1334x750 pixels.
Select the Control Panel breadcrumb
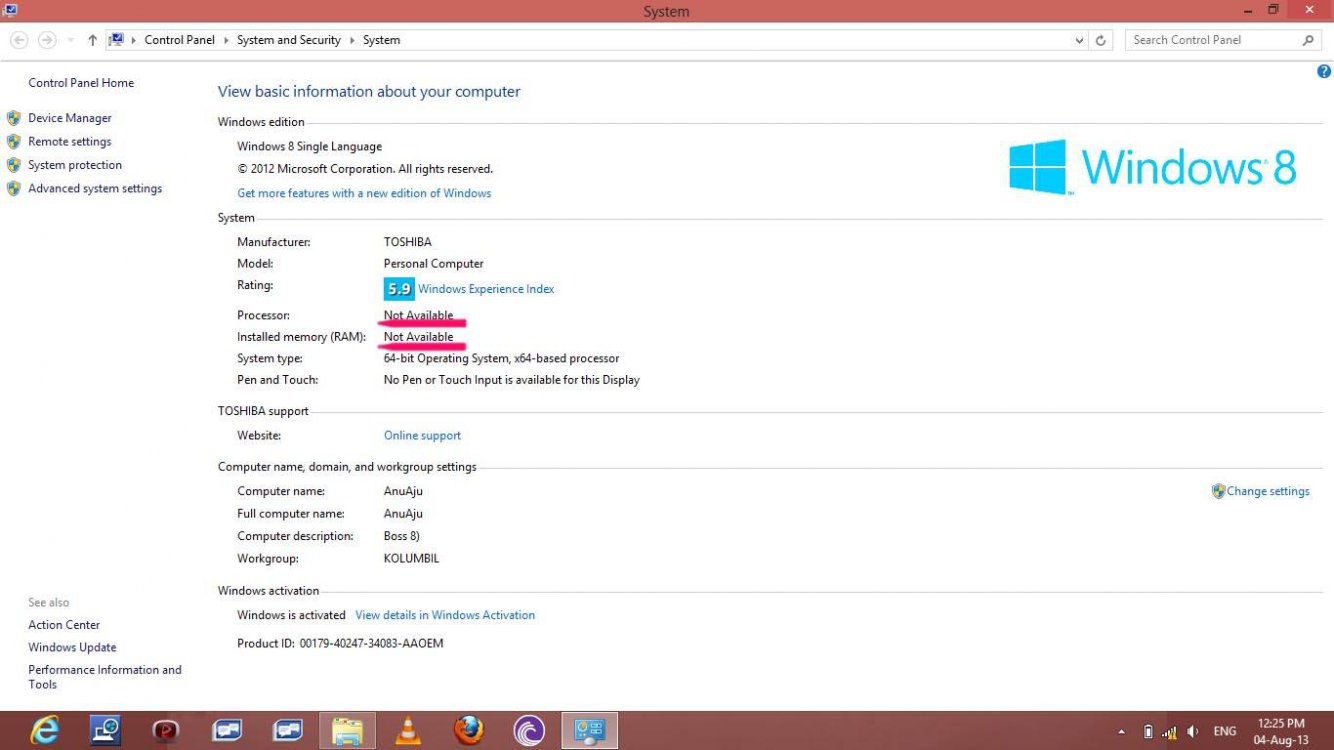coord(178,40)
